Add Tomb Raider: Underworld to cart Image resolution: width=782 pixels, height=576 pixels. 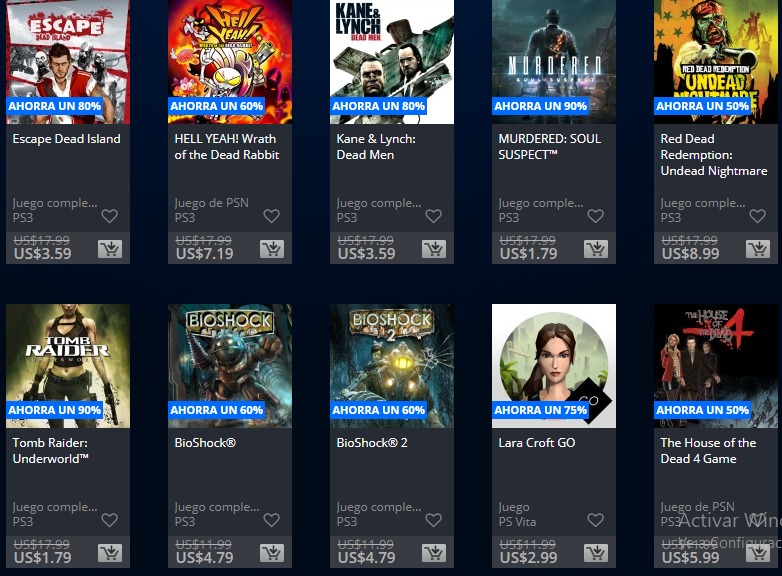coord(110,553)
